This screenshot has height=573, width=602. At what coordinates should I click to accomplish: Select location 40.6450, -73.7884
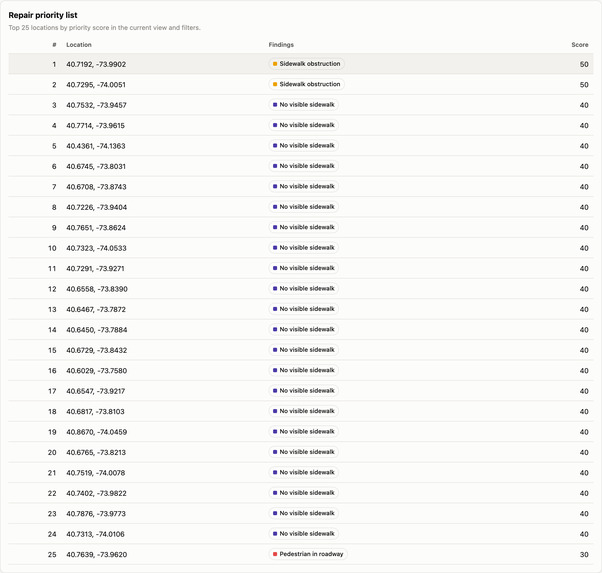click(x=97, y=330)
